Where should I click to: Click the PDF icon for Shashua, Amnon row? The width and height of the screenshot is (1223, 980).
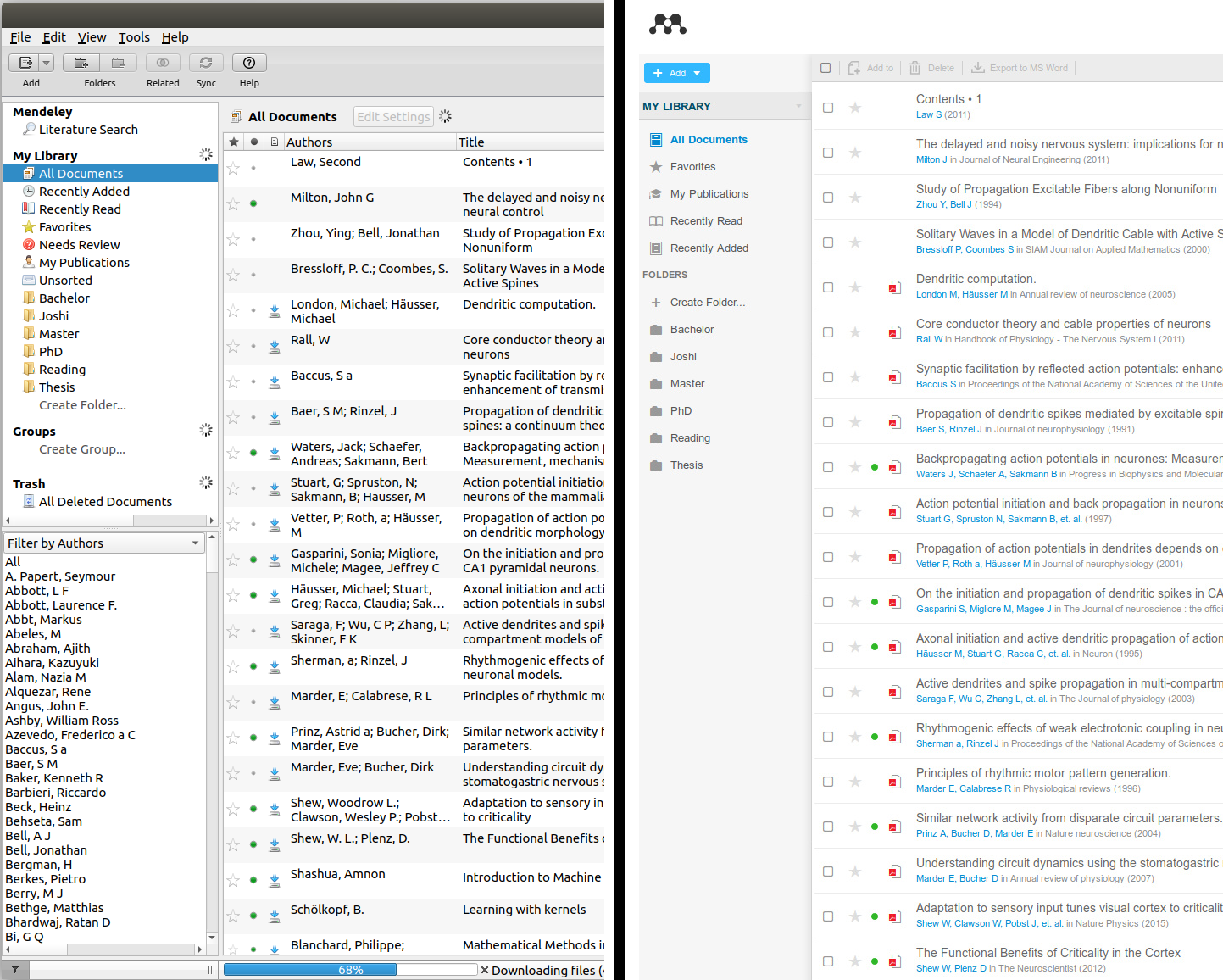click(275, 881)
